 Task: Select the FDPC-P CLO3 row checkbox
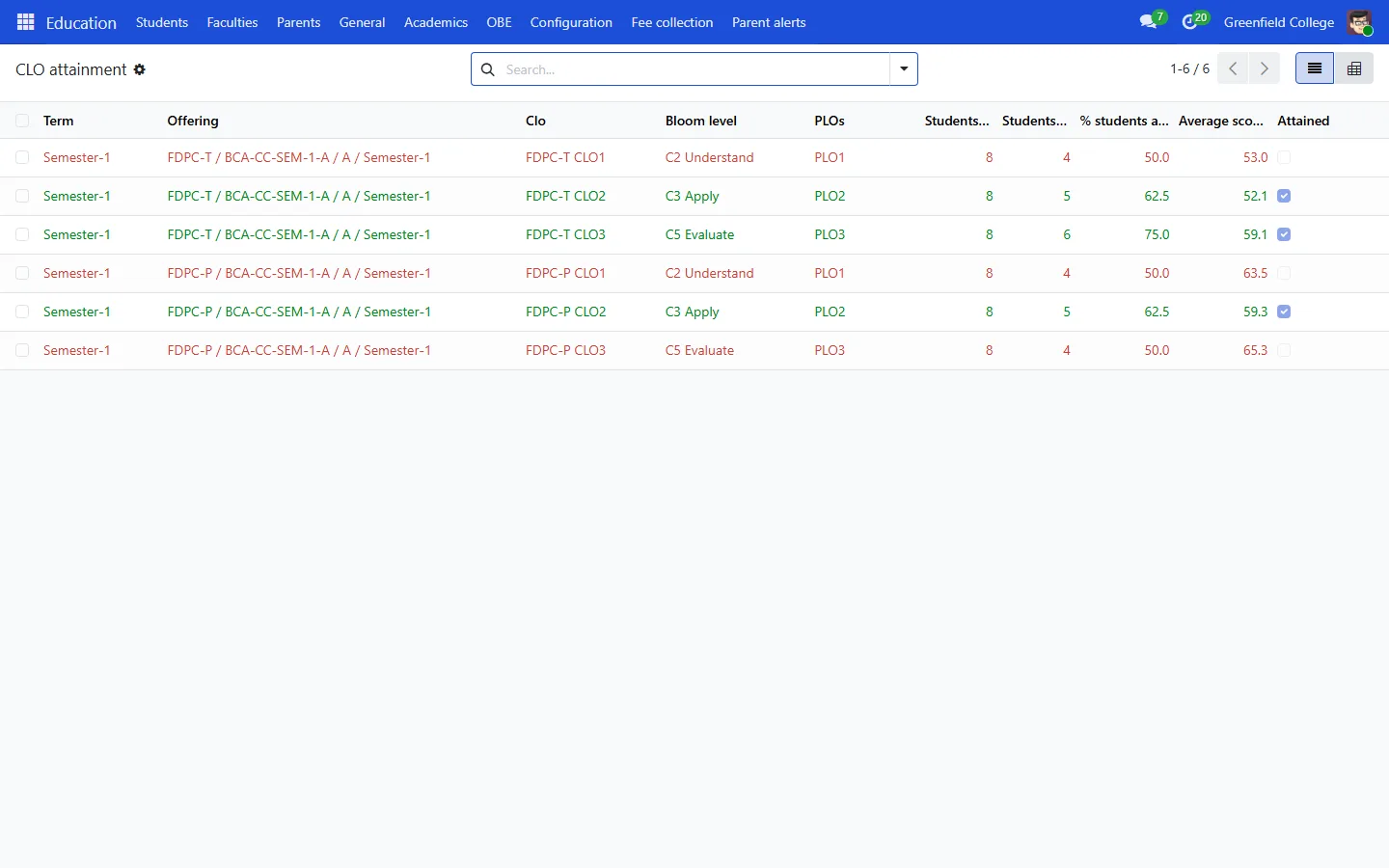click(x=22, y=350)
